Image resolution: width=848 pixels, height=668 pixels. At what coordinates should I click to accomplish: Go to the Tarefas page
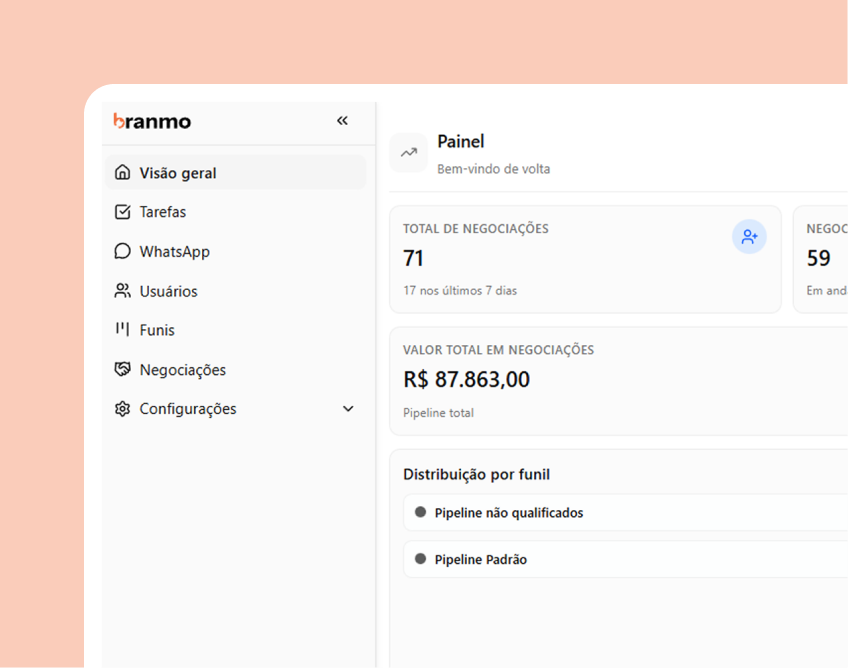coord(163,212)
